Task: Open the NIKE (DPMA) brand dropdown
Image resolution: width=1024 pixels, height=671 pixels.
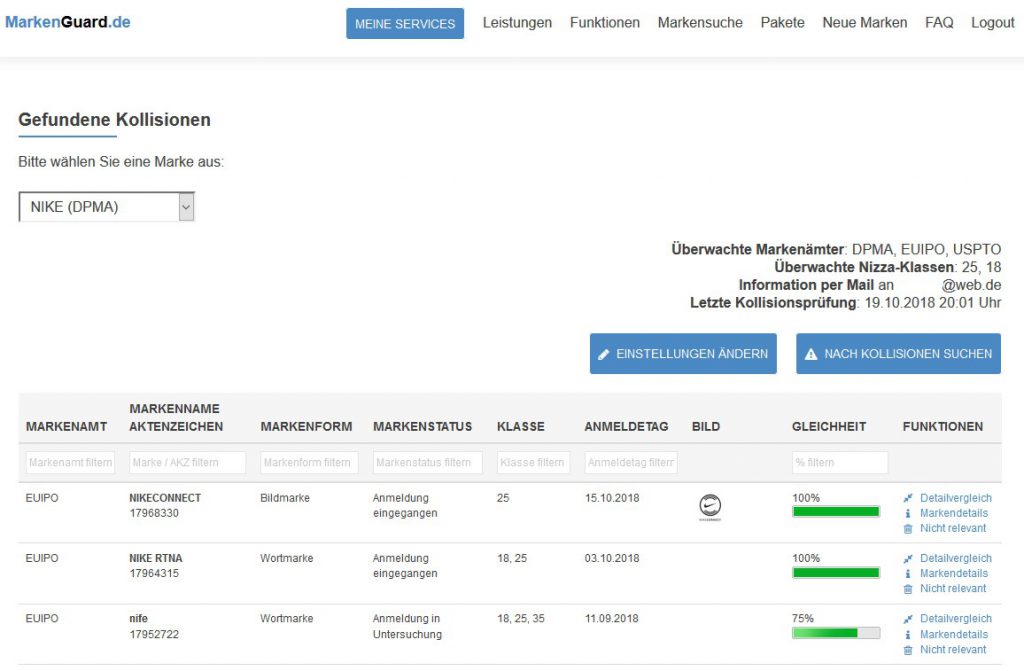Action: [106, 206]
